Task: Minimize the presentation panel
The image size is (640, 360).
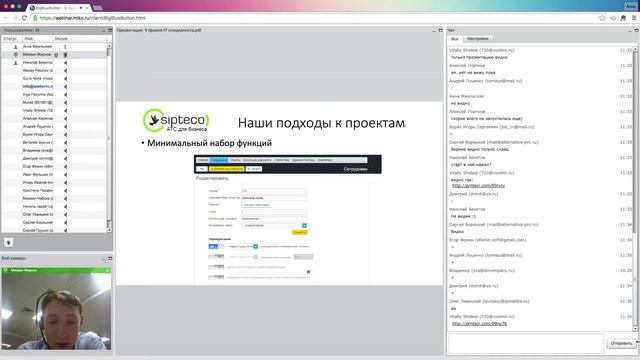Action: click(x=434, y=30)
